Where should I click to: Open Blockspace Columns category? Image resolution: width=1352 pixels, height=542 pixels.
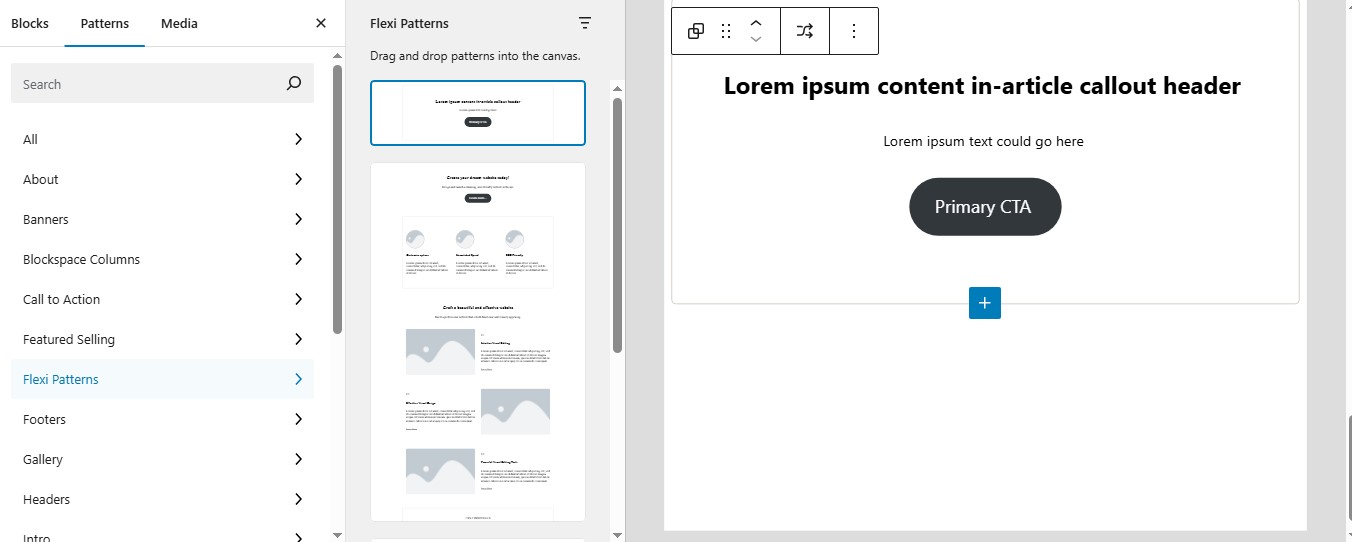point(162,259)
